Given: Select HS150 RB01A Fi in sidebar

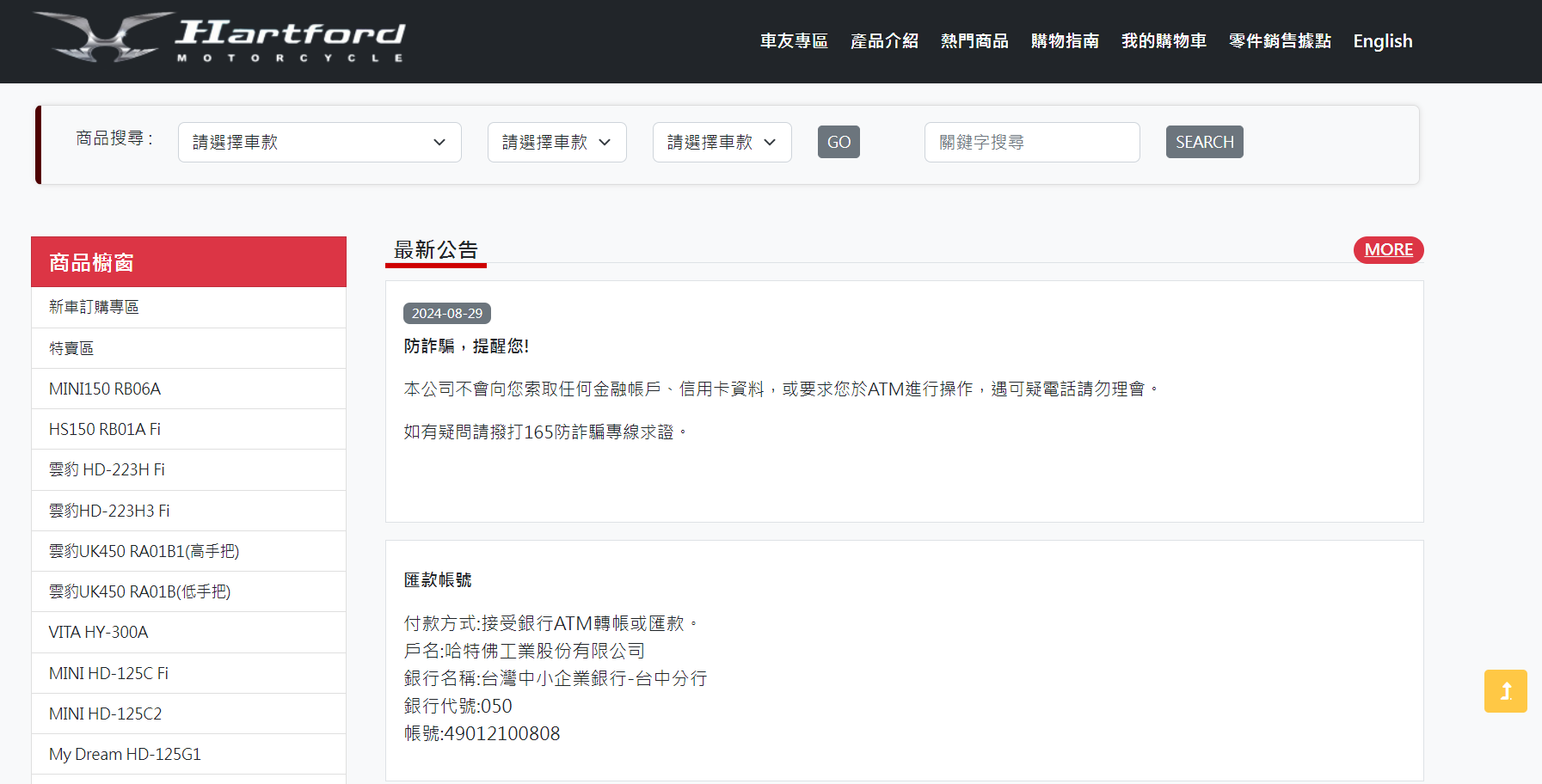Looking at the screenshot, I should tap(188, 429).
